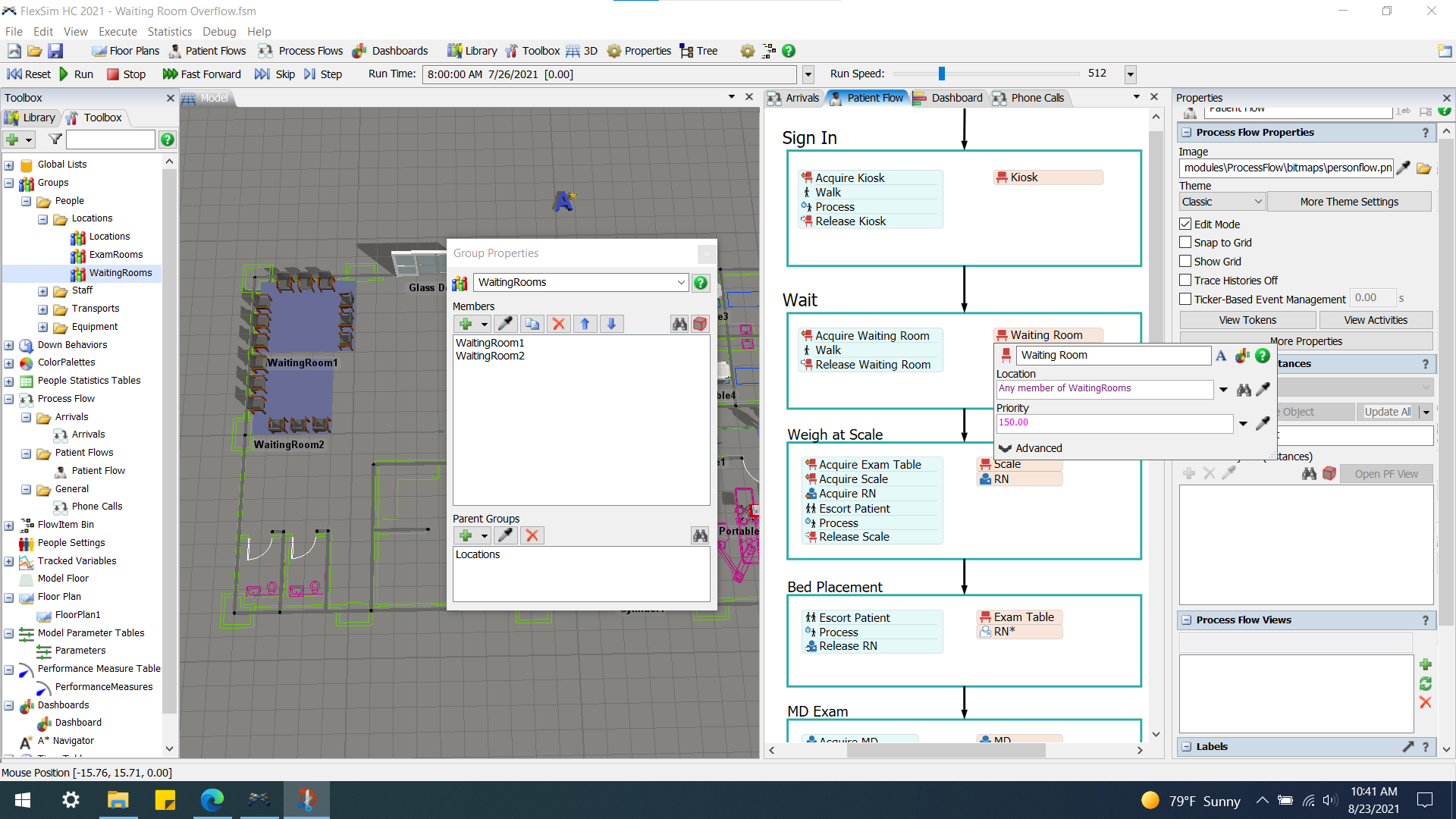1456x819 pixels.
Task: Toggle the Show Grid checkbox
Action: (x=1185, y=261)
